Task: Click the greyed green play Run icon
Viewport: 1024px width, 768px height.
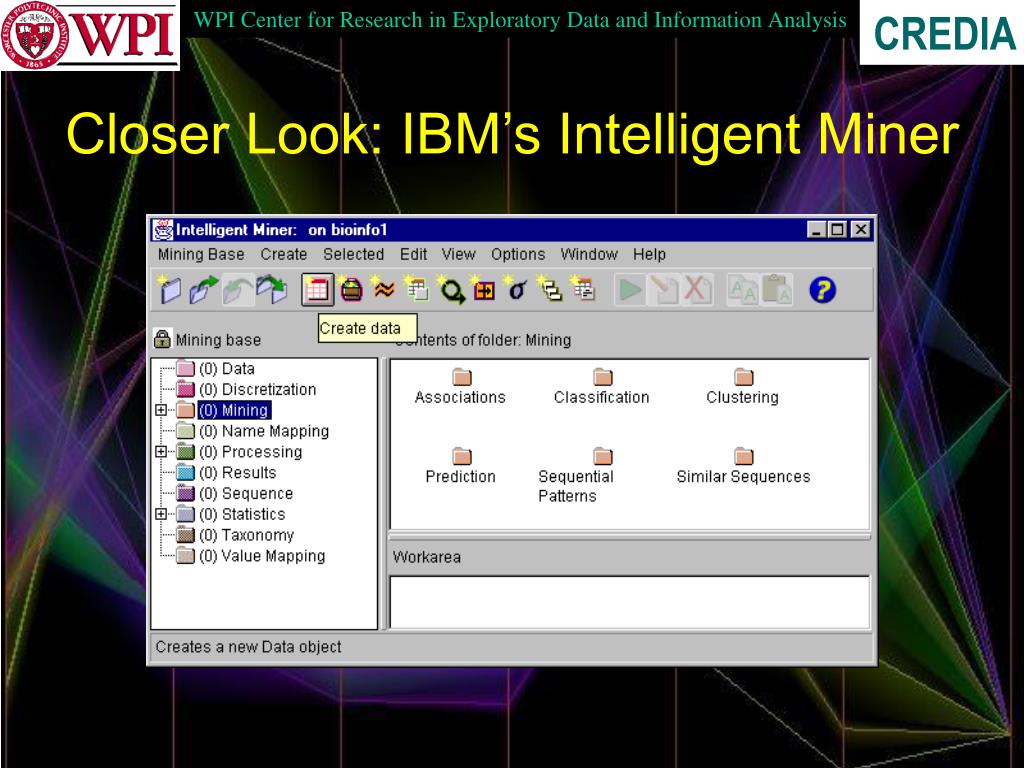Action: (x=630, y=290)
